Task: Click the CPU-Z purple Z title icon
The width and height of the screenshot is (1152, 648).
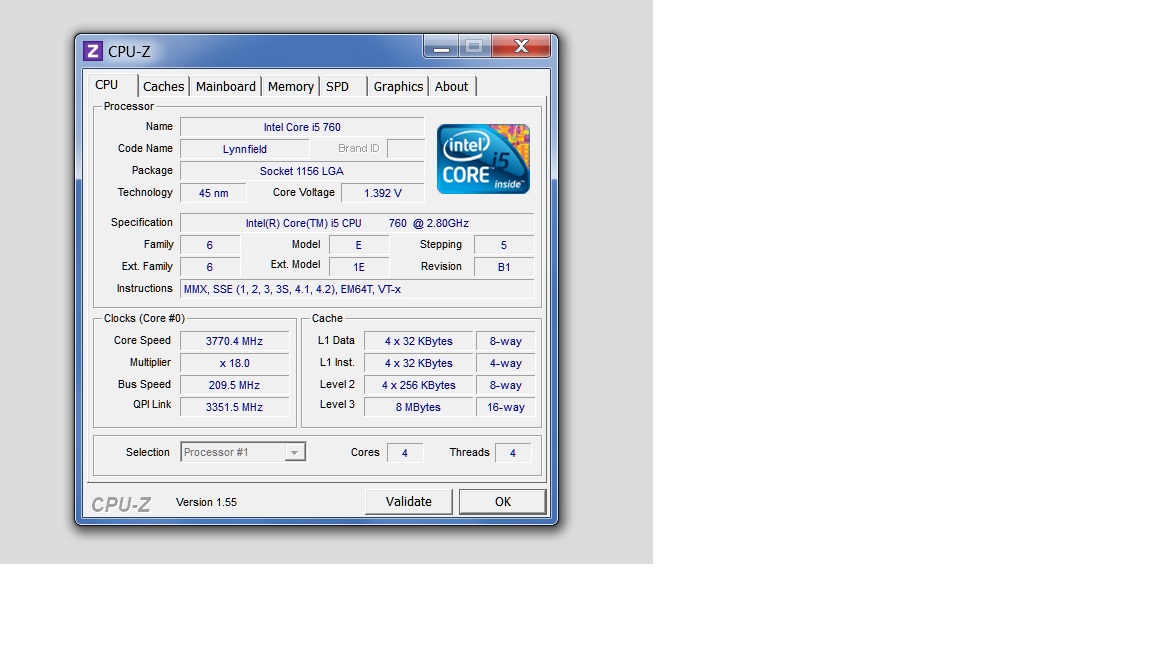Action: (93, 51)
